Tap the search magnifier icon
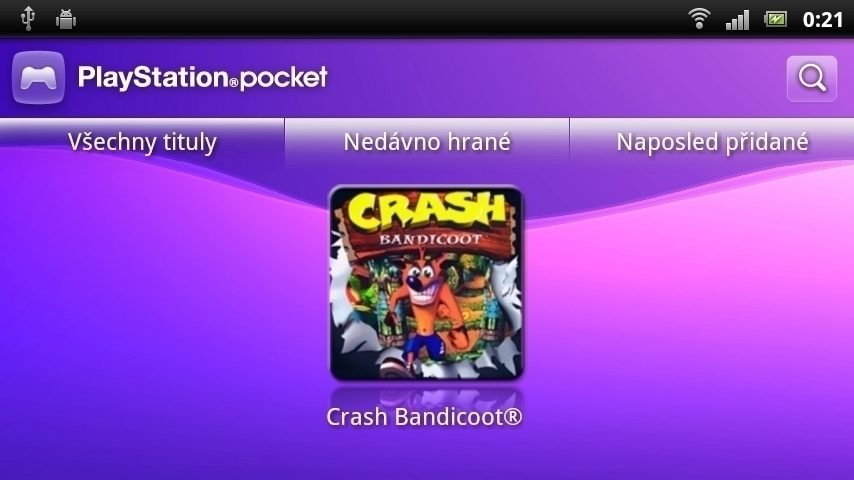Viewport: 854px width, 480px height. click(x=812, y=78)
